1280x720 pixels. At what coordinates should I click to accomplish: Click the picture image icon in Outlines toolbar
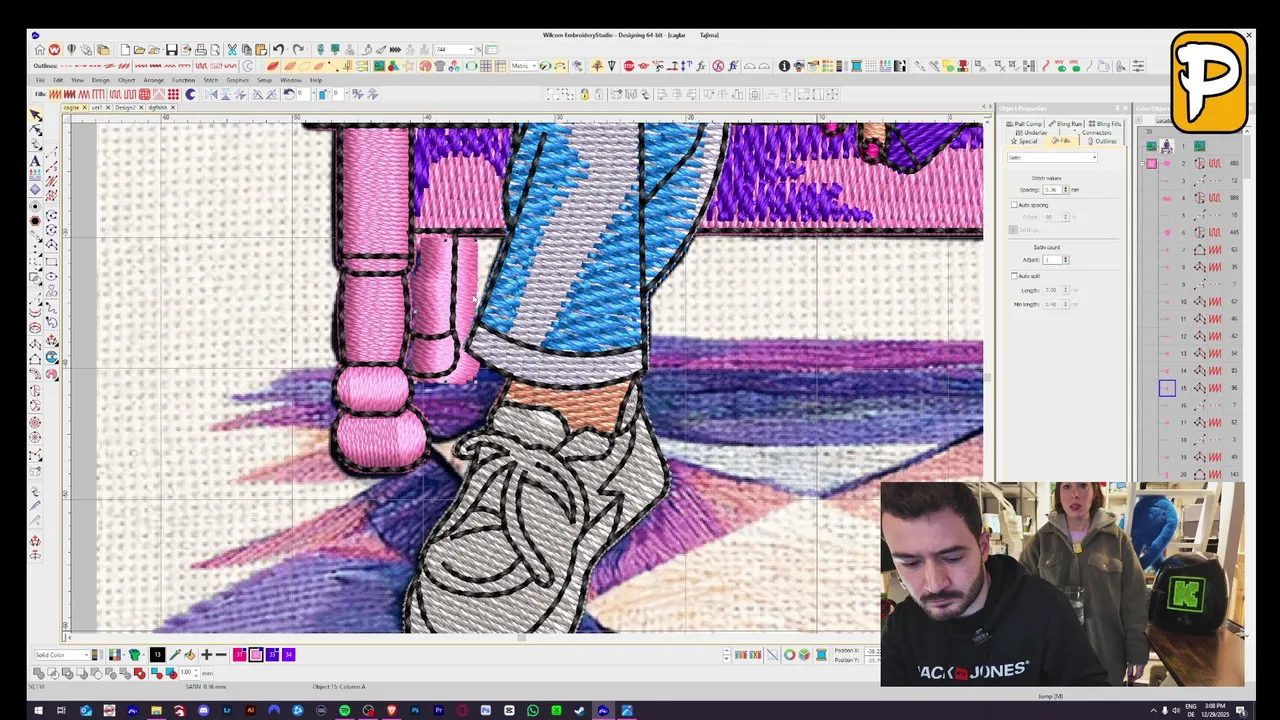(x=379, y=66)
